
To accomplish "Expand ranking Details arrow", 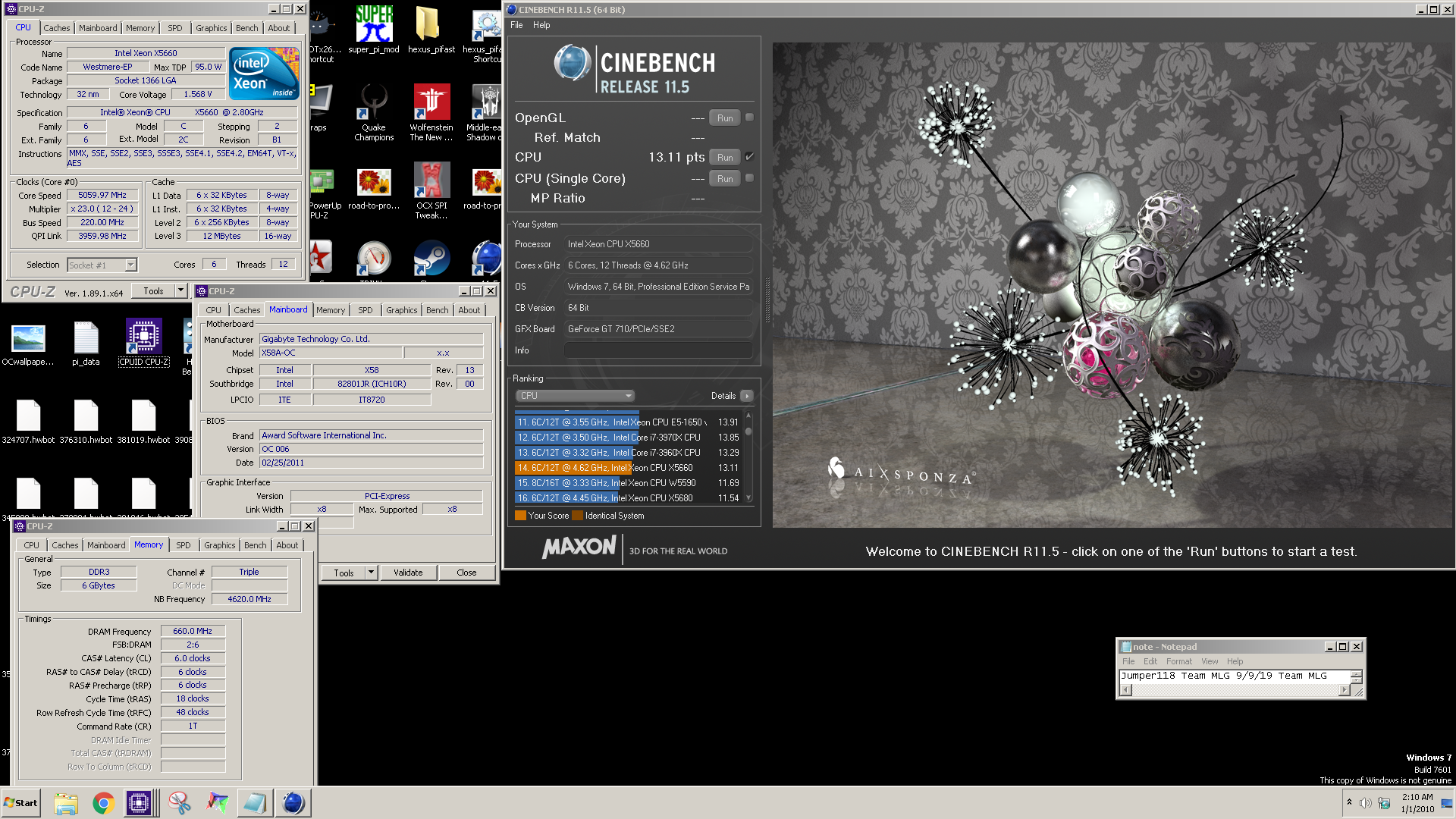I will tap(747, 396).
